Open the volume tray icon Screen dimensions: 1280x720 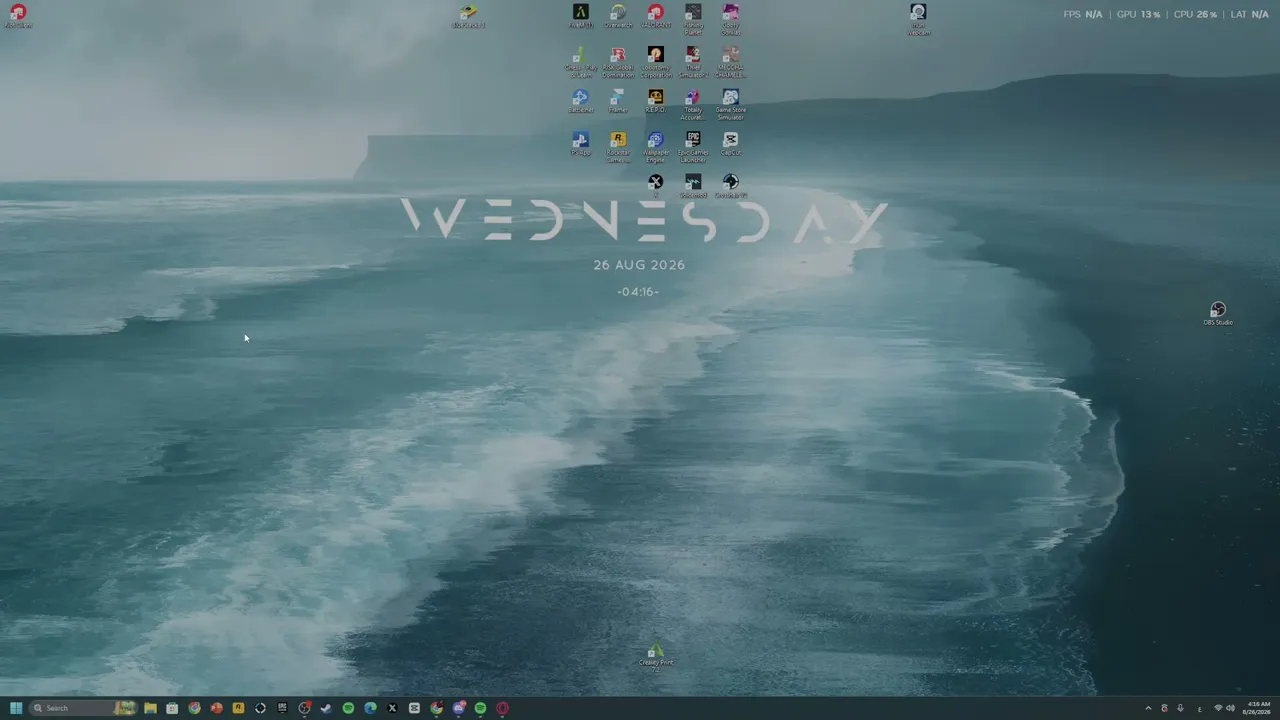(x=1230, y=708)
